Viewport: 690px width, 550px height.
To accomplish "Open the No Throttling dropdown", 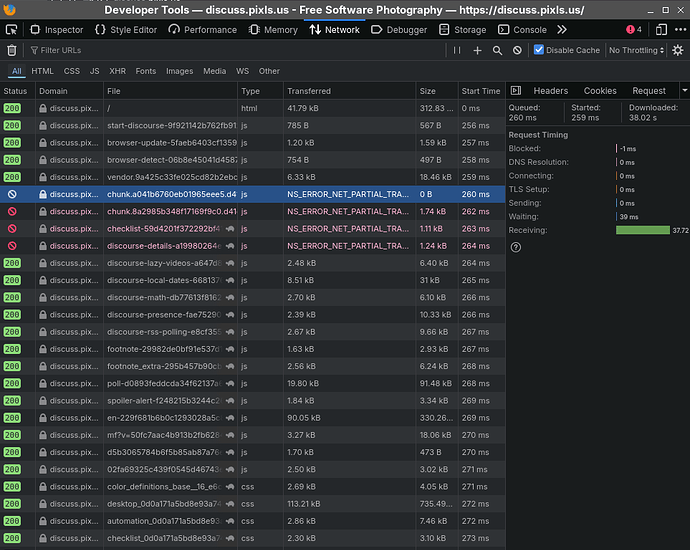I will point(635,50).
